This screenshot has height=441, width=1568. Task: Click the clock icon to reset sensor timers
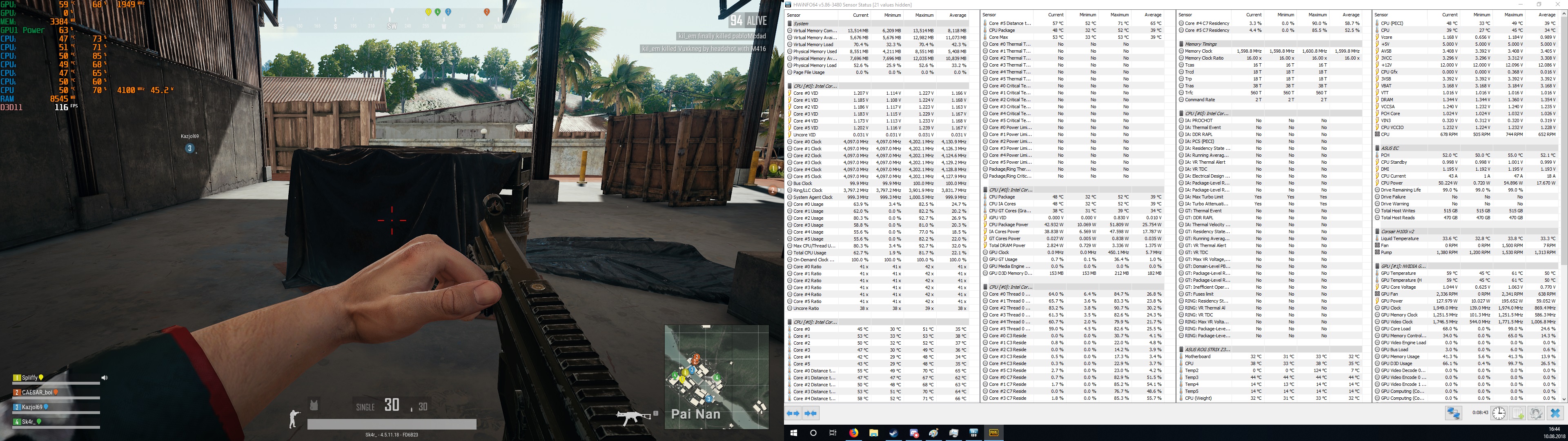point(1499,413)
